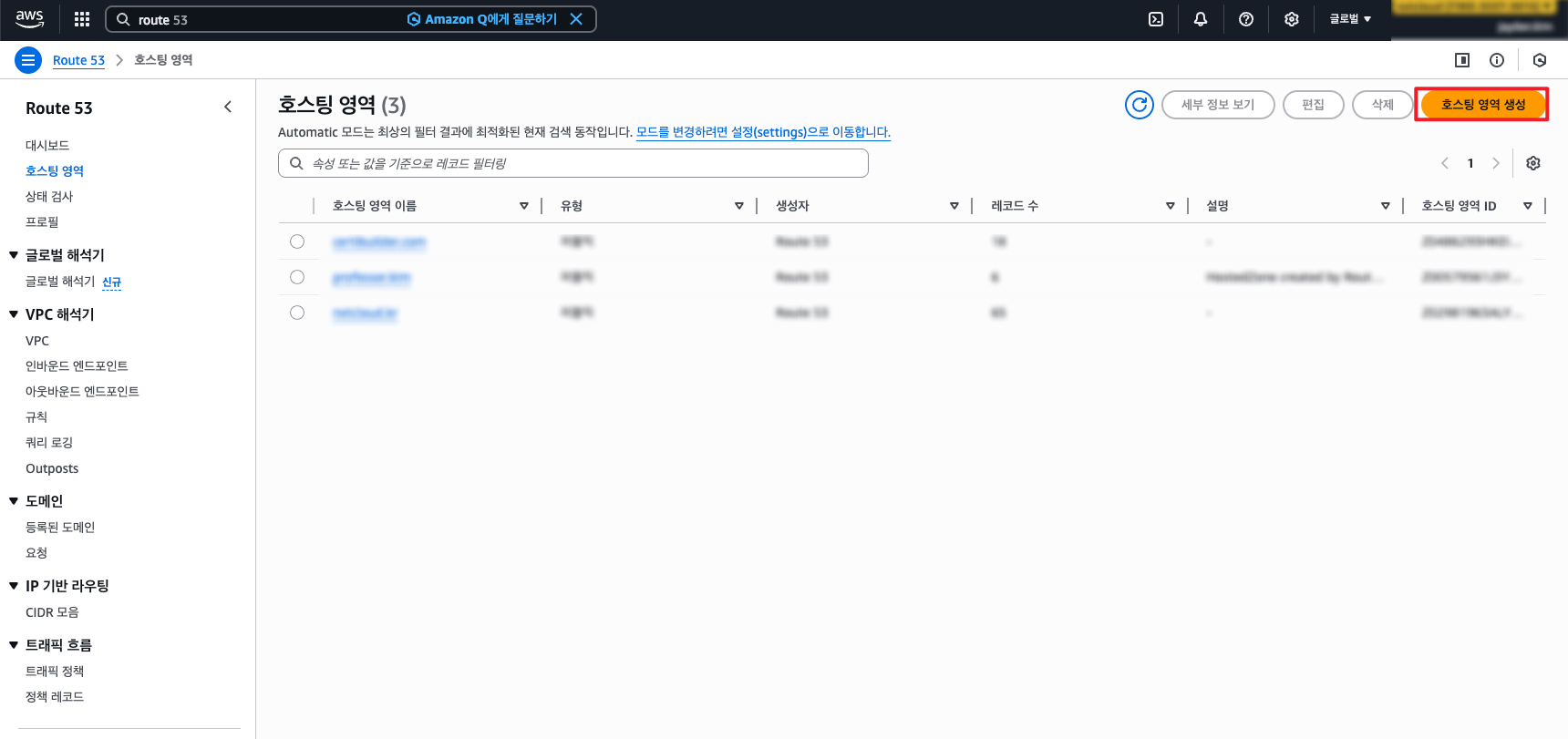Select the first hosted zone radio button

point(297,241)
